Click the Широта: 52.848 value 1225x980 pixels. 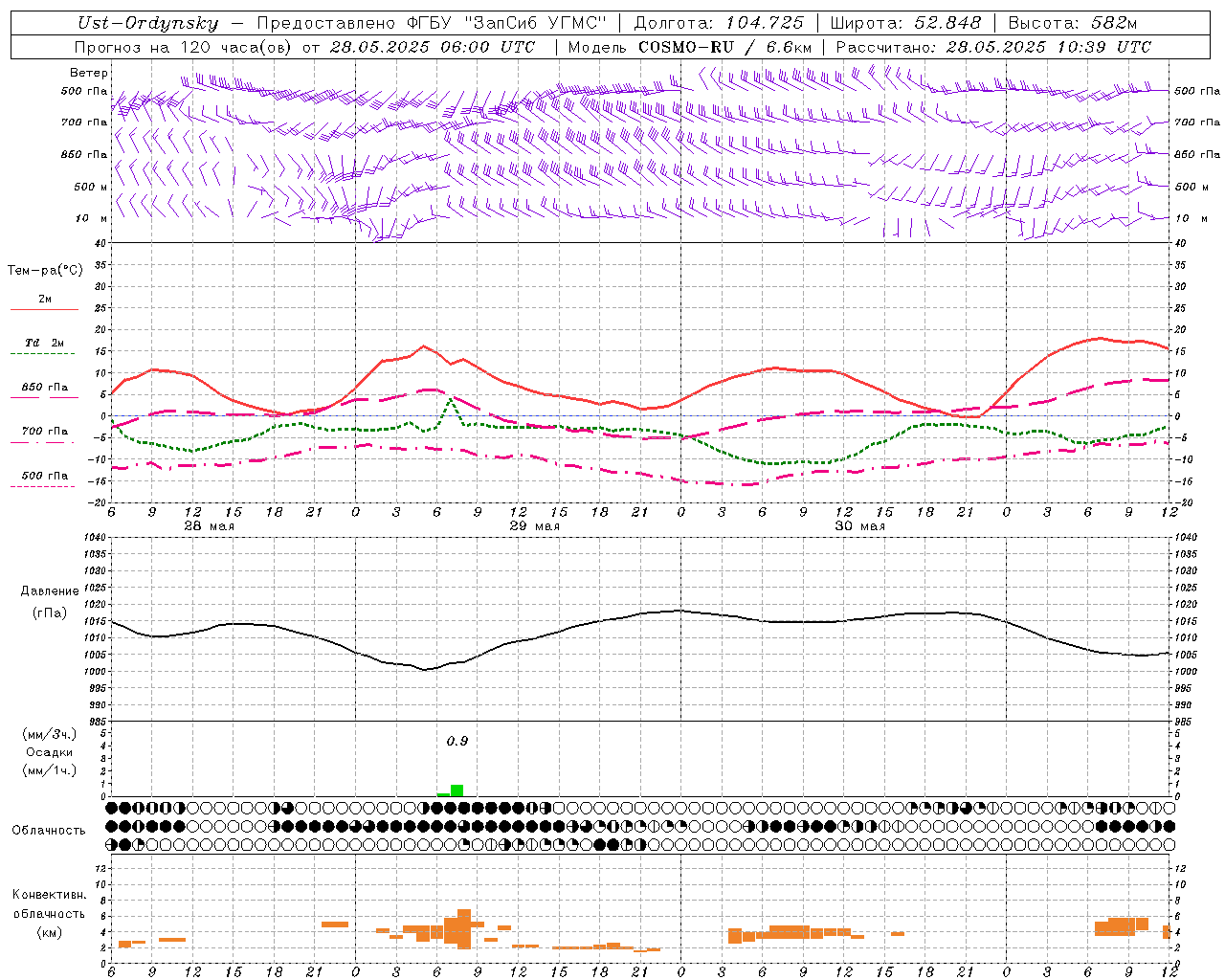[905, 24]
